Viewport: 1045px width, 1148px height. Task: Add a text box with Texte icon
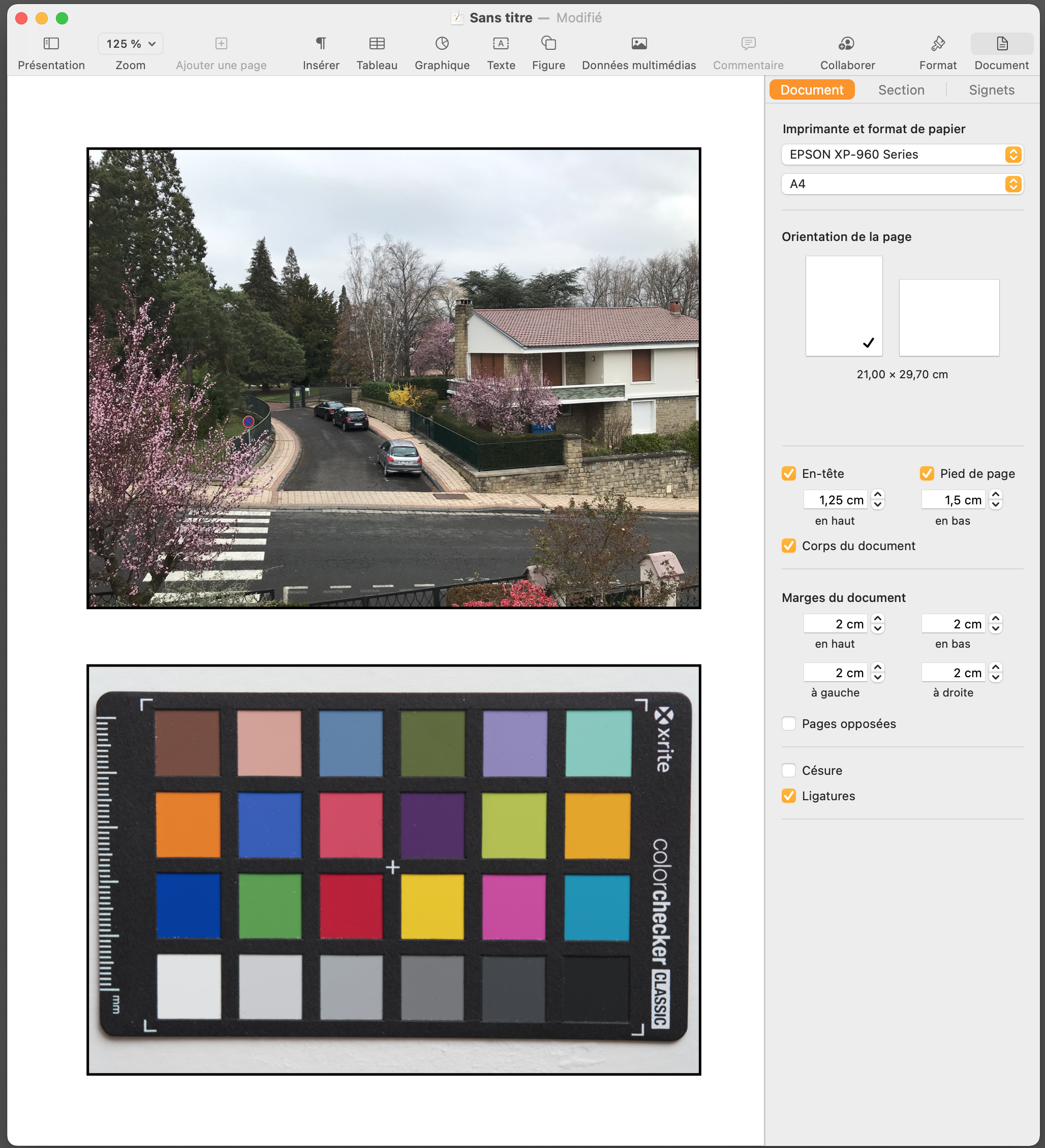point(501,43)
